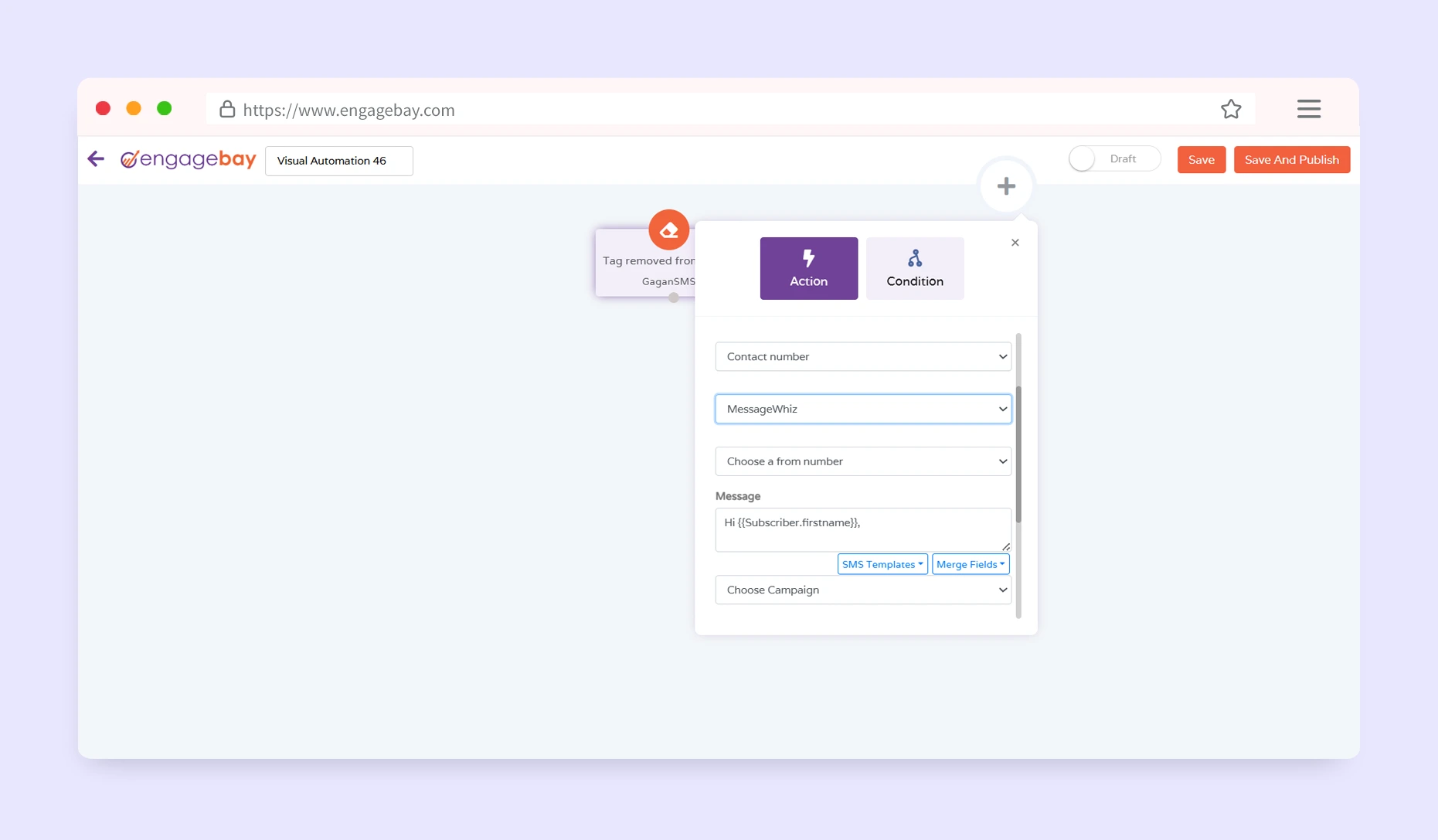Click the Save And Publish button
This screenshot has height=840, width=1438.
coord(1291,160)
